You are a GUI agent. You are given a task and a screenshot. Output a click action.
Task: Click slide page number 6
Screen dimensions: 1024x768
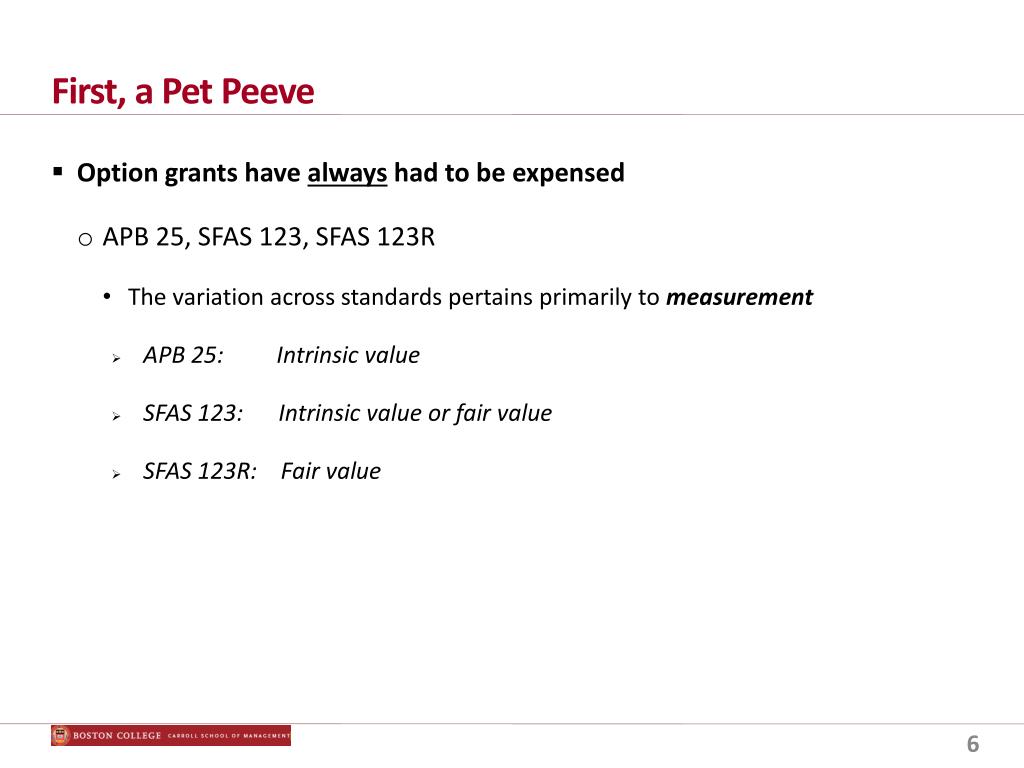(x=973, y=744)
